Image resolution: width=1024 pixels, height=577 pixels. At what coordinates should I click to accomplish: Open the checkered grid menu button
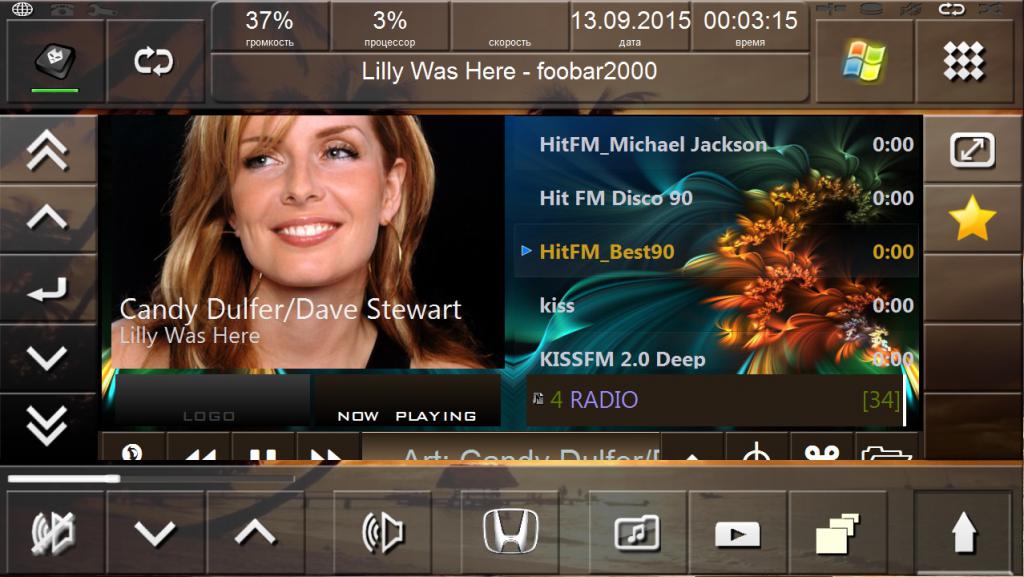964,61
